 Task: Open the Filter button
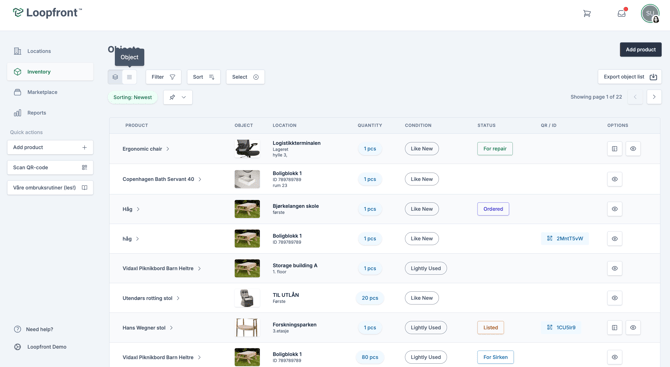(x=163, y=77)
